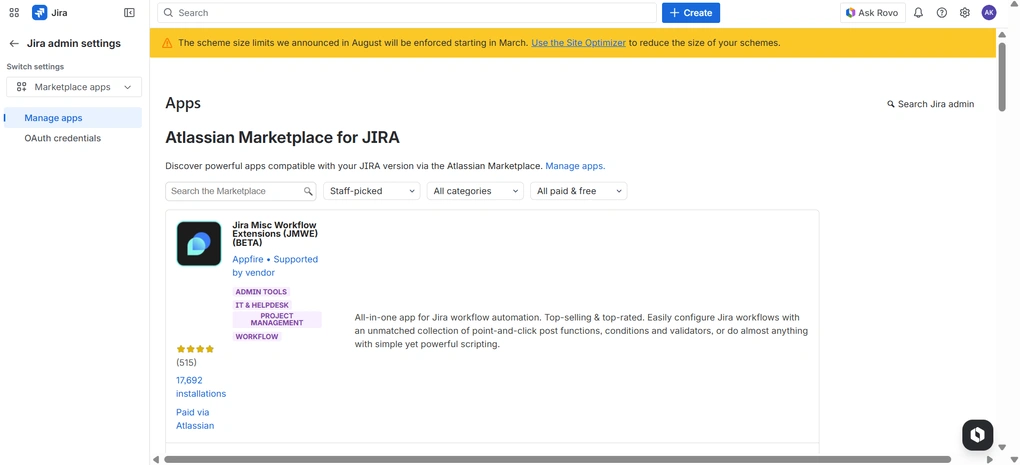Open the All categories dropdown
Viewport: 1020px width, 465px height.
pos(475,191)
